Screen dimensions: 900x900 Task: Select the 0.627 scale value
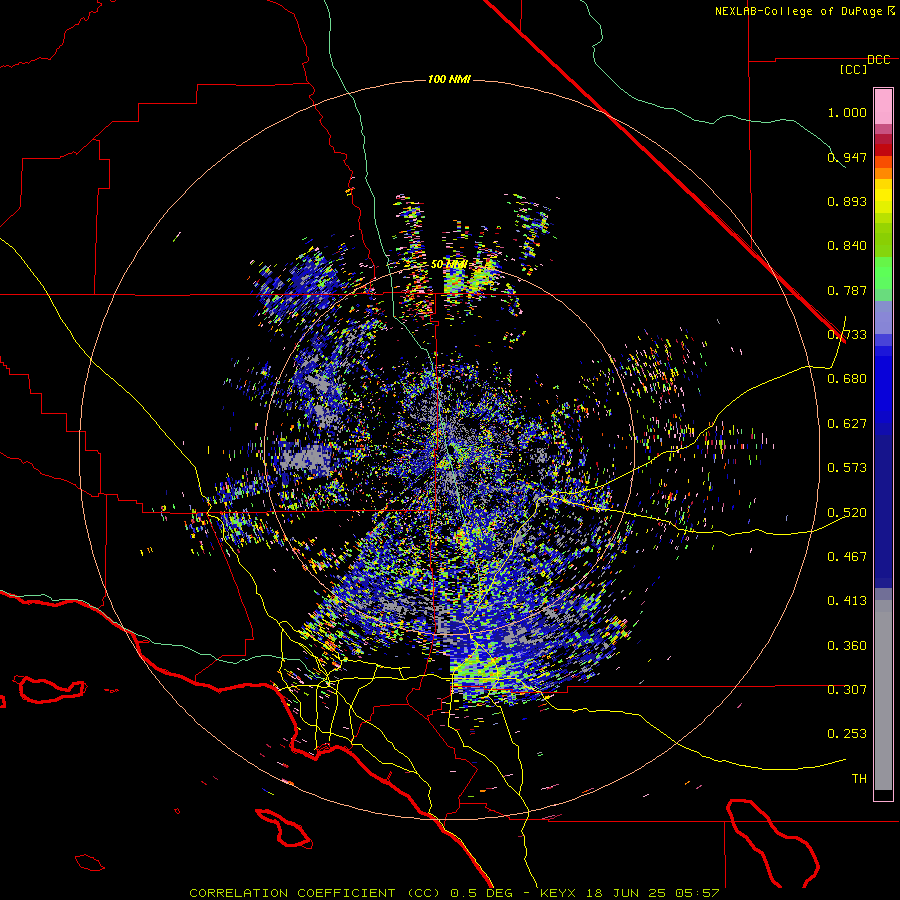click(x=847, y=424)
